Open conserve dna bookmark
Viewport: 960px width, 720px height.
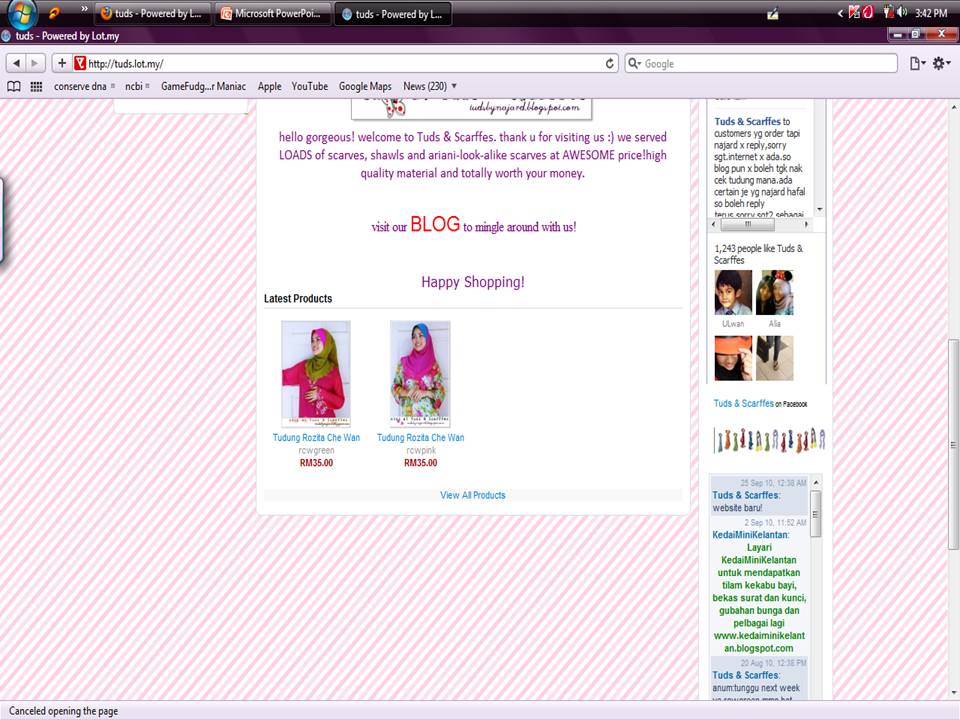click(80, 86)
